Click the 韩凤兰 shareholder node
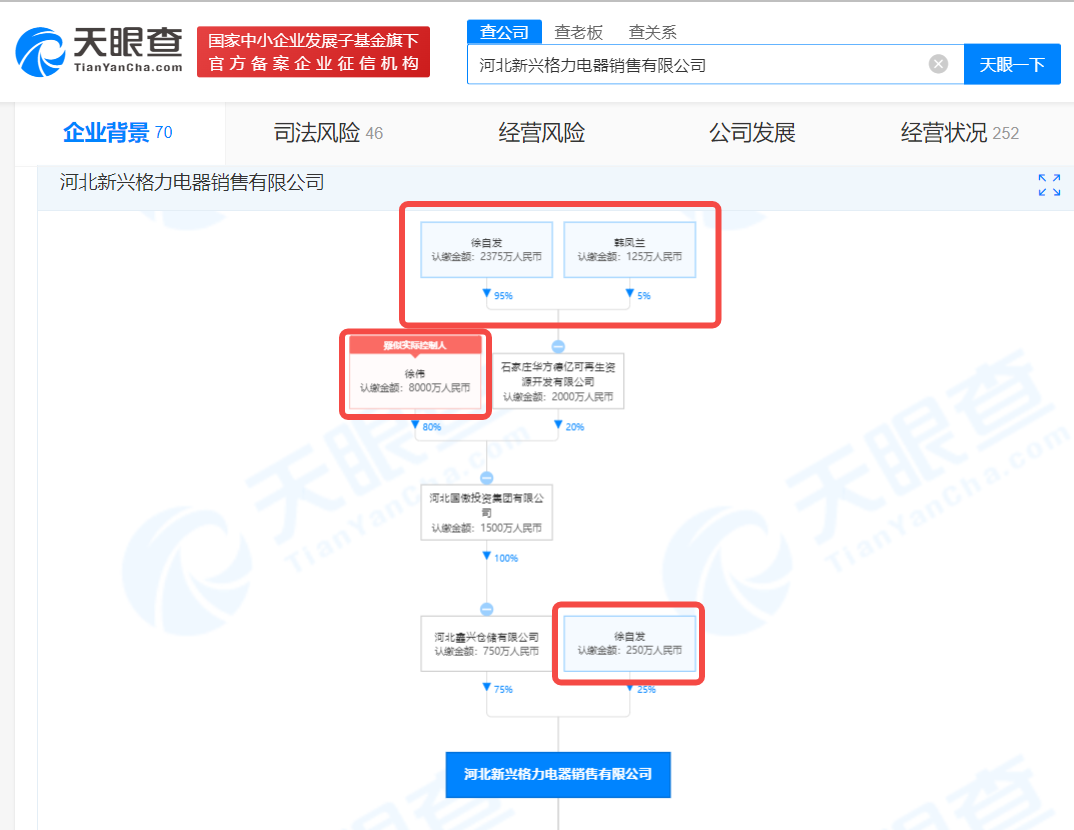Screen dimensions: 1074x830 pos(629,249)
